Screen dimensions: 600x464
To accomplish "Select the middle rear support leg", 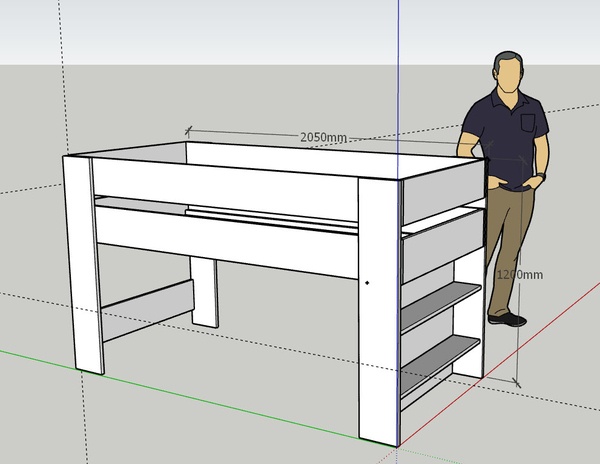I will 205,292.
